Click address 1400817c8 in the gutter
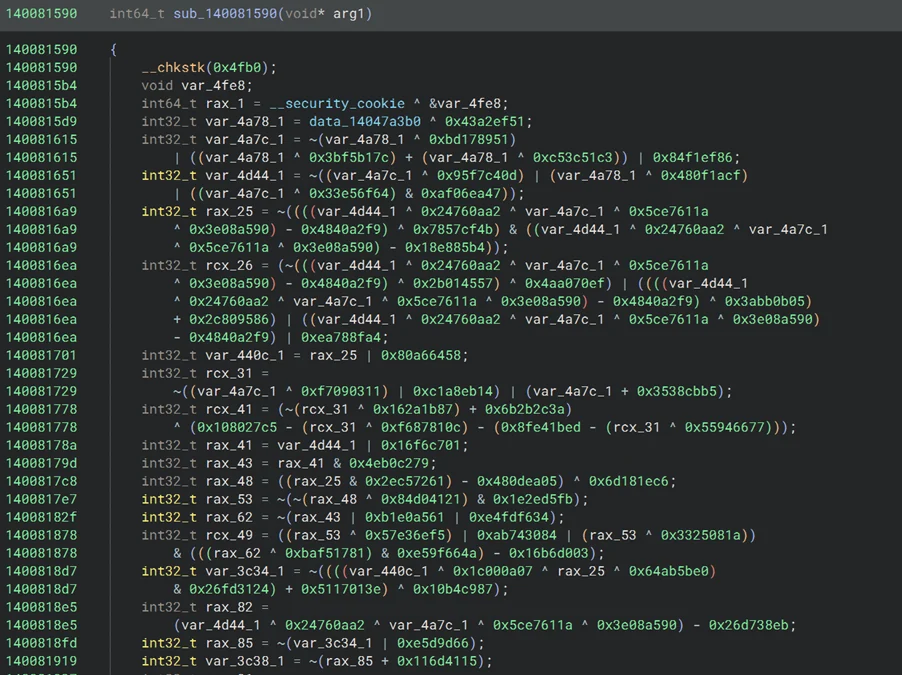902x675 pixels. click(x=41, y=481)
